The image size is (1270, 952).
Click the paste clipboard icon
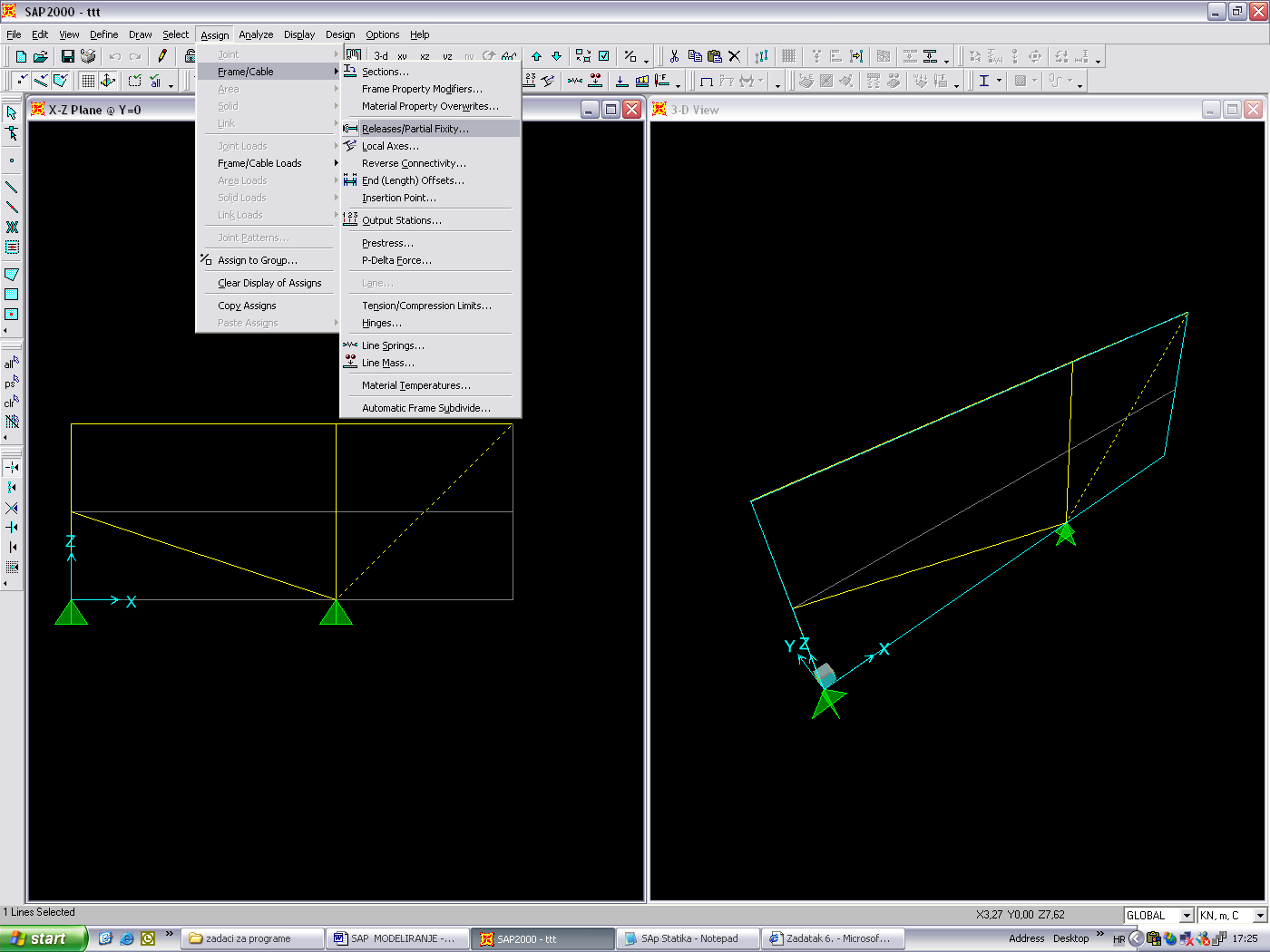pyautogui.click(x=715, y=56)
